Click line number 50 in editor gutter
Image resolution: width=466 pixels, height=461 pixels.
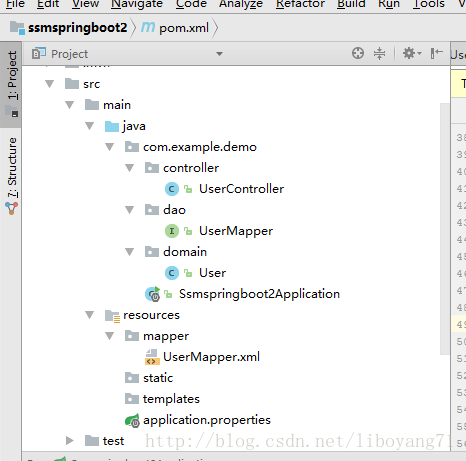coord(461,341)
